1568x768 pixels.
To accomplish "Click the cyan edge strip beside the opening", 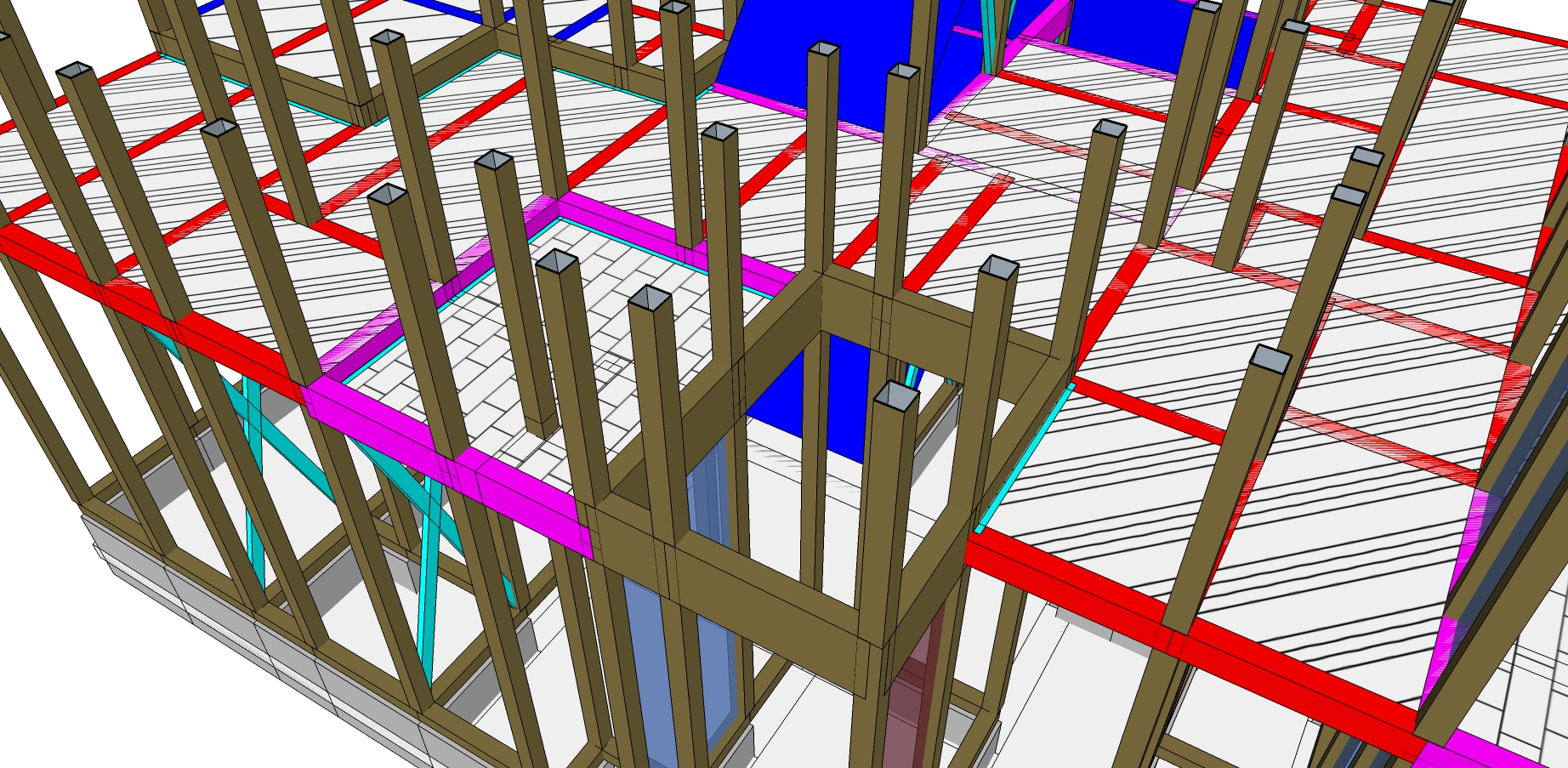I will 1020,459.
